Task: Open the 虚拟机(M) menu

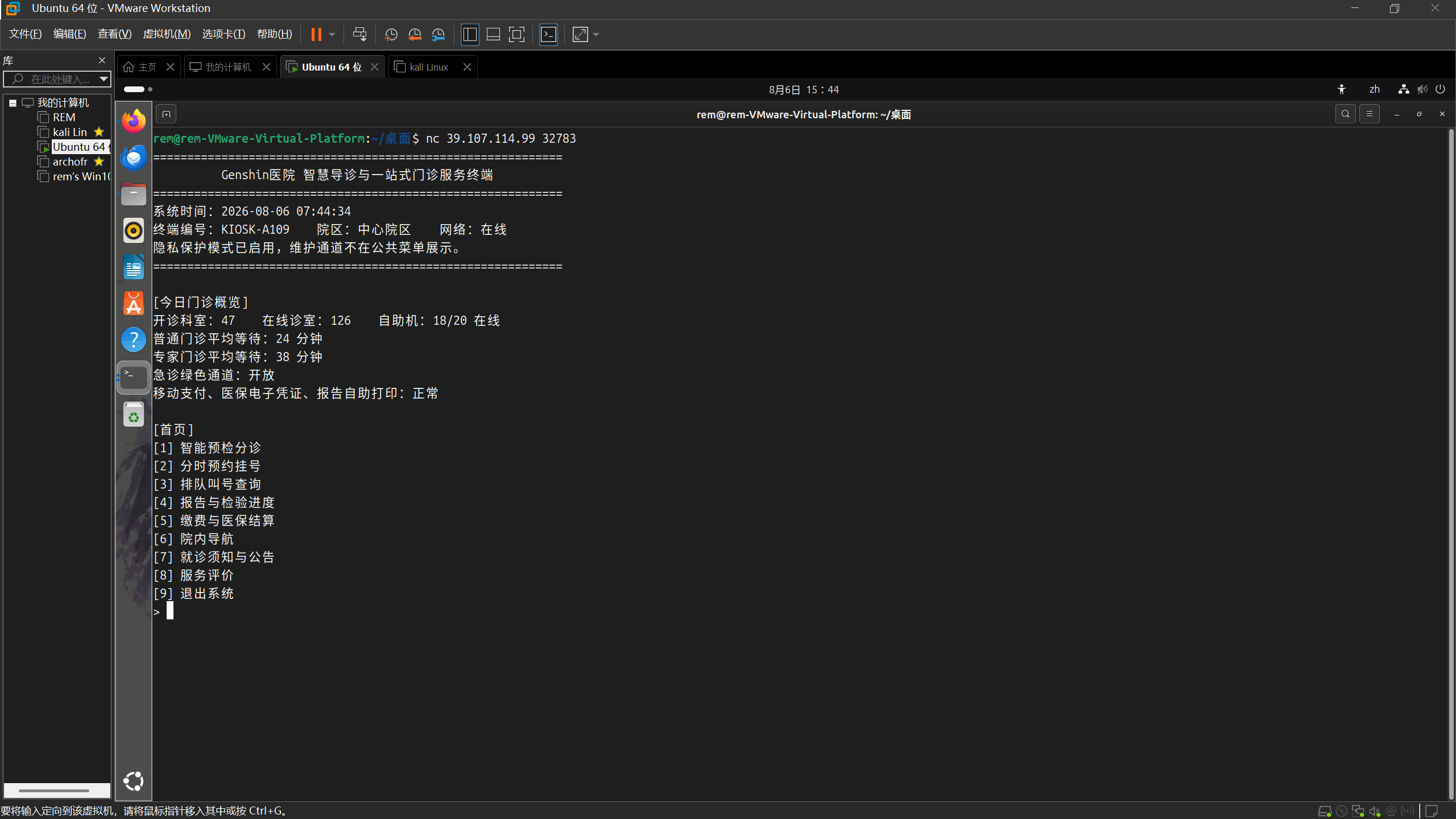Action: (167, 34)
